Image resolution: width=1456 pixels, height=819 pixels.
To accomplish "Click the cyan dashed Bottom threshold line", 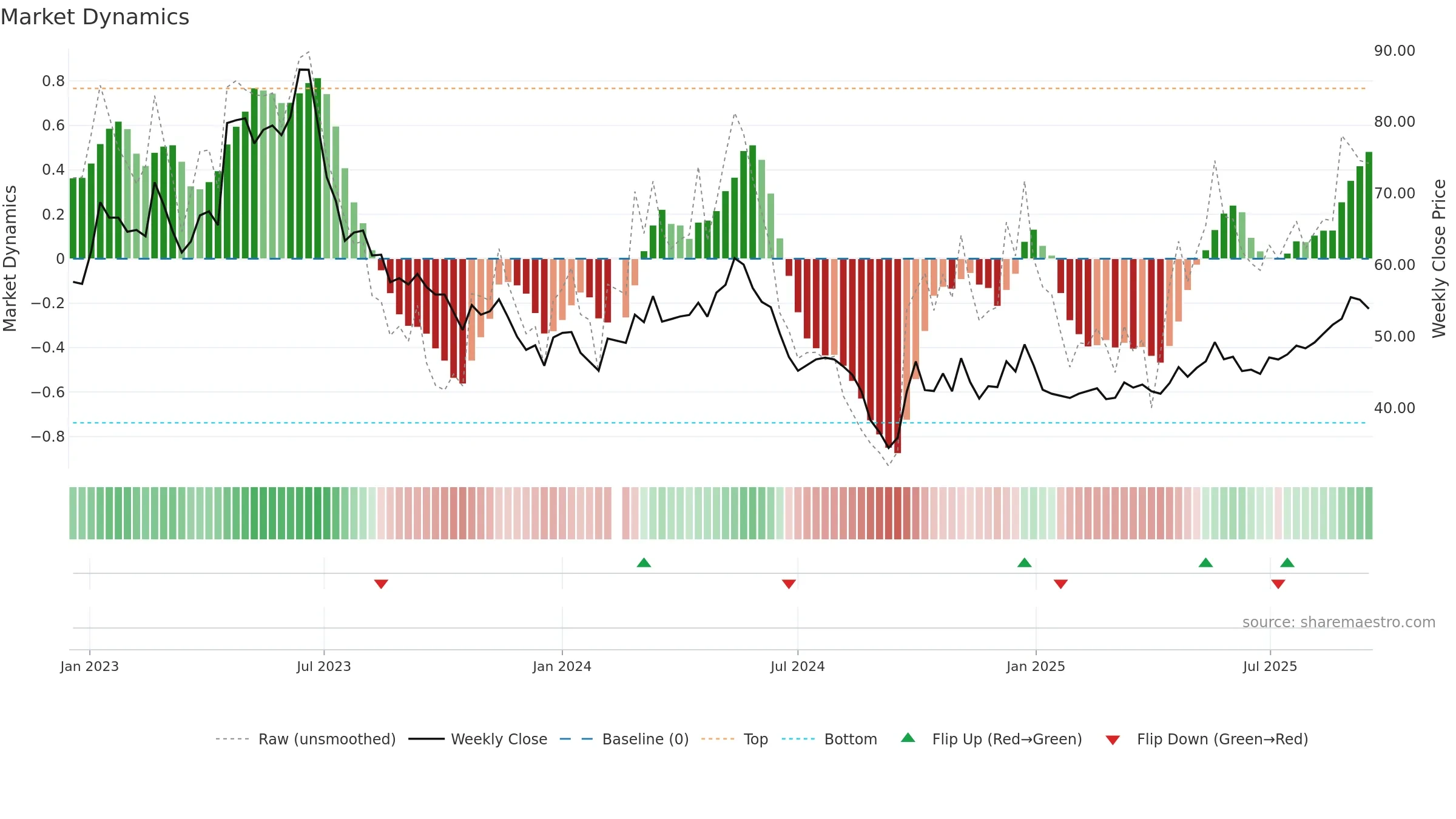I will click(x=719, y=423).
